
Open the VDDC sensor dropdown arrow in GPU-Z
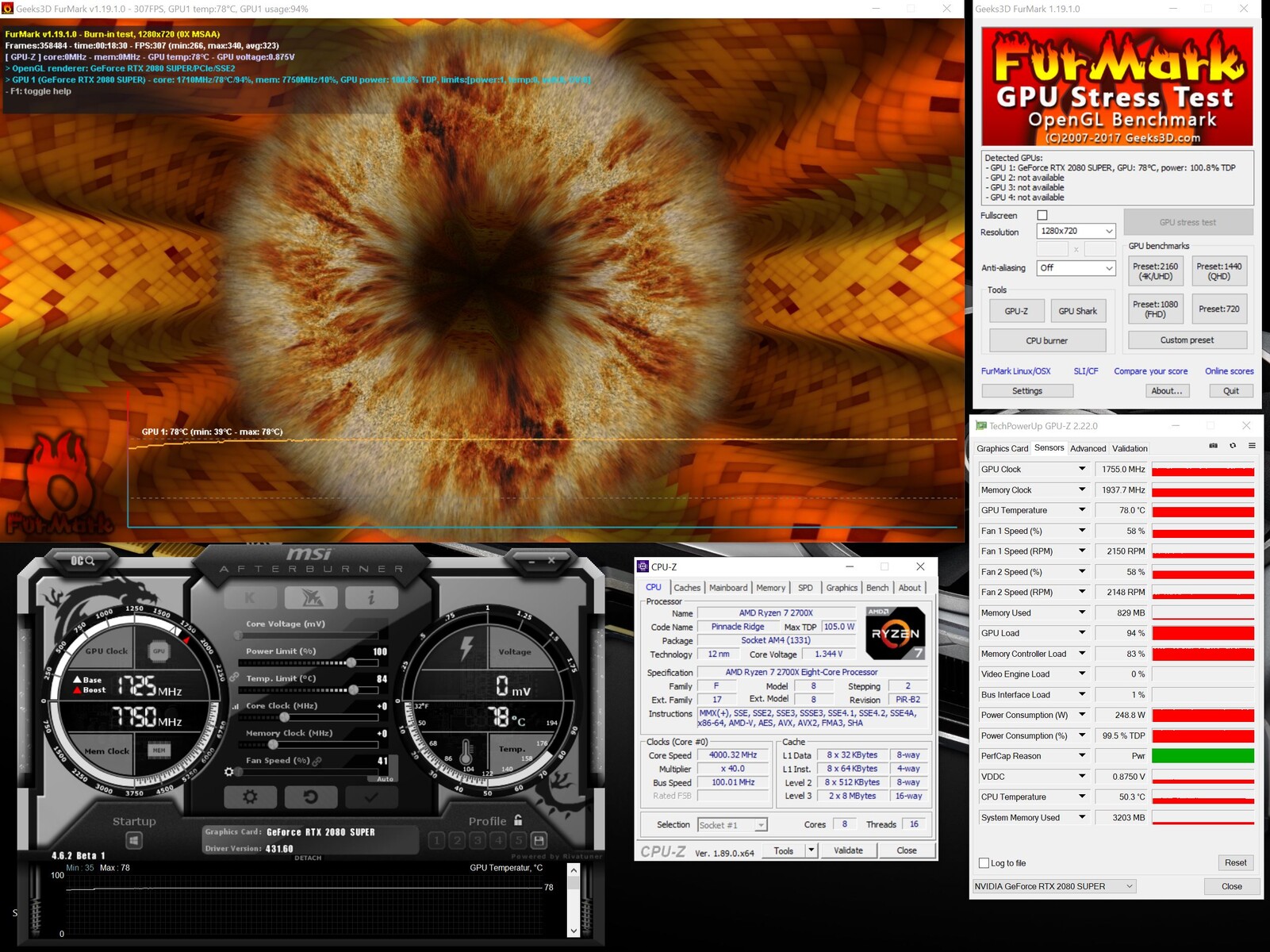tap(1081, 776)
